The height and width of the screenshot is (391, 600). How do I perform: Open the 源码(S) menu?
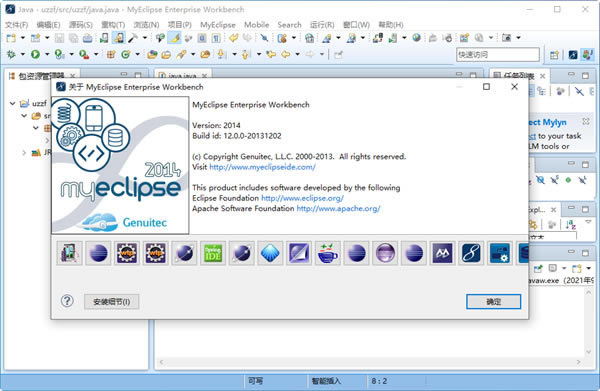tap(81, 25)
